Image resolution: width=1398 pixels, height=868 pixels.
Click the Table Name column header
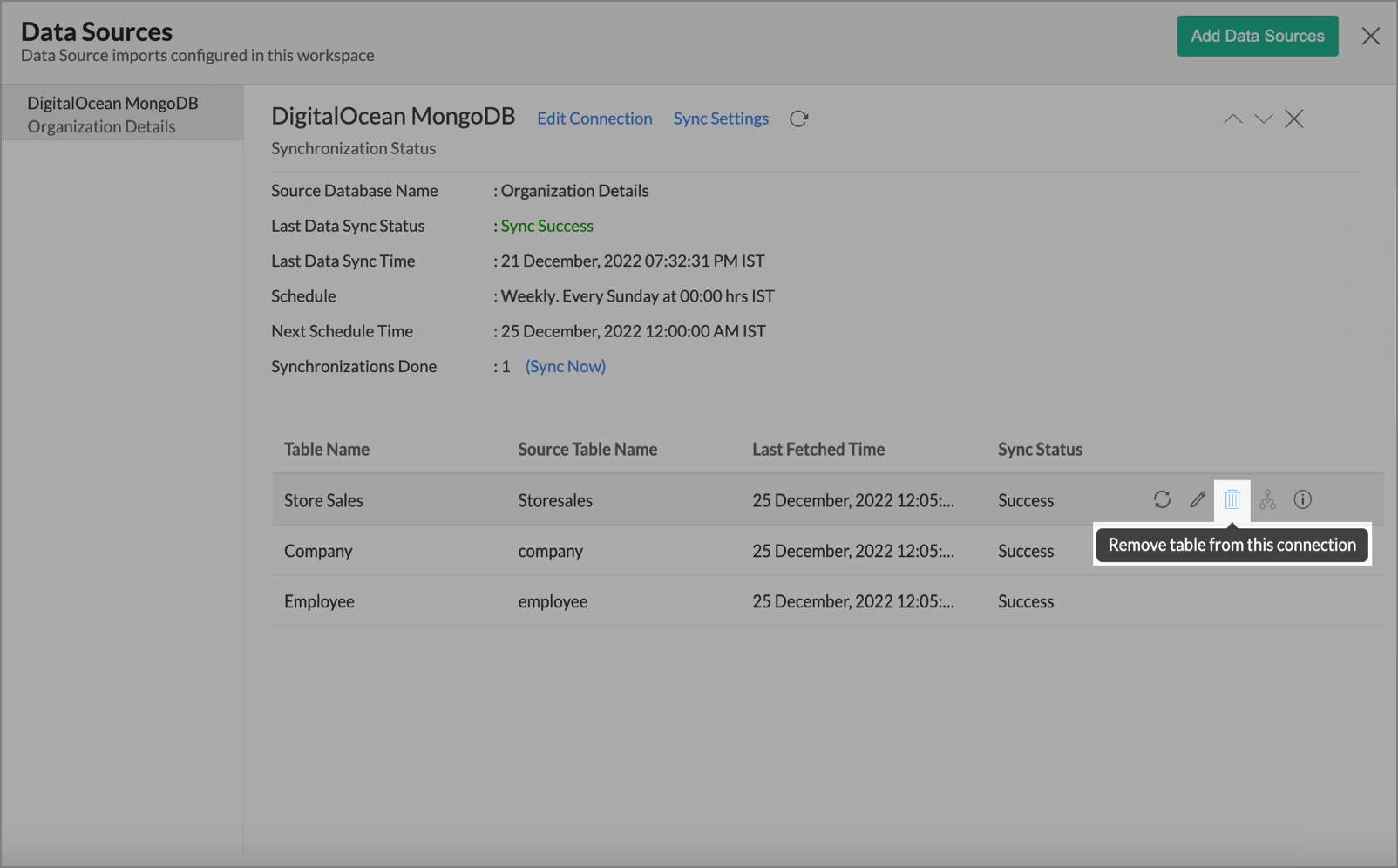click(327, 449)
